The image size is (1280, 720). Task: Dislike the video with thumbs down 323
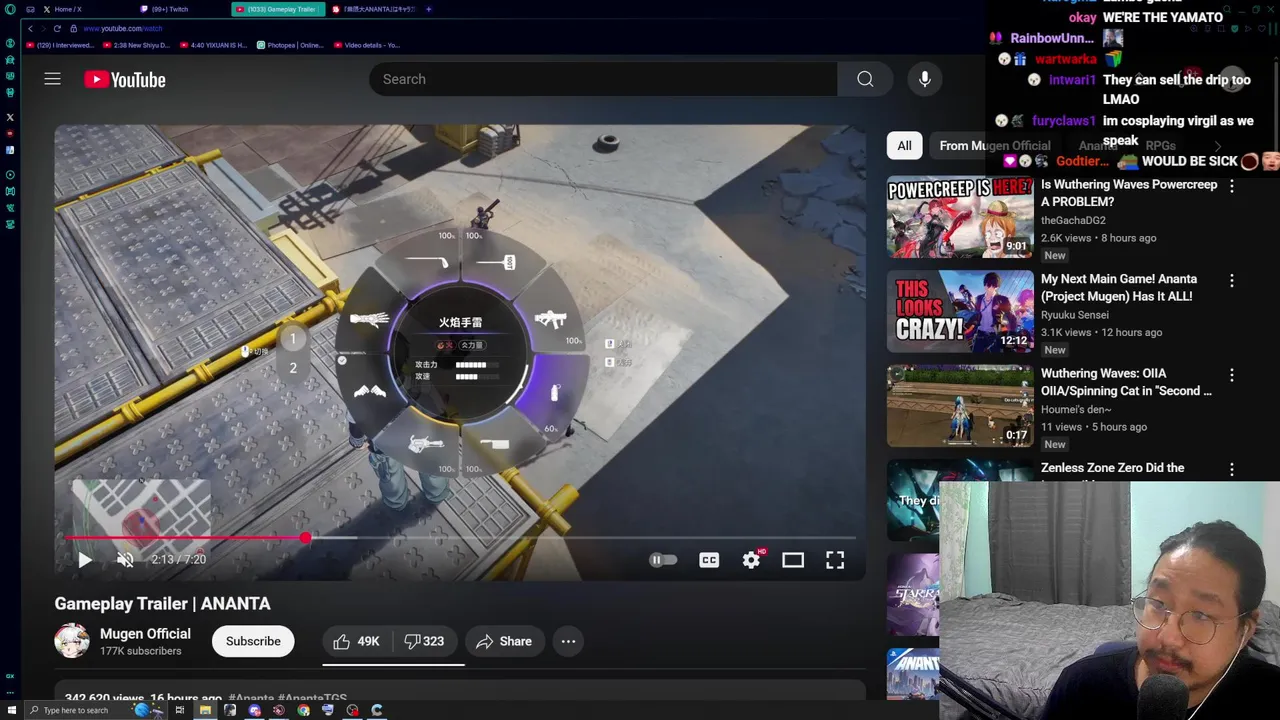pos(425,641)
